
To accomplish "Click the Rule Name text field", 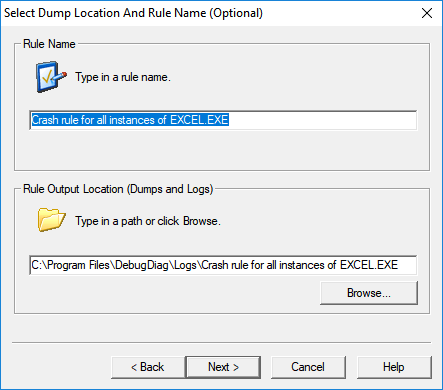I will point(223,120).
